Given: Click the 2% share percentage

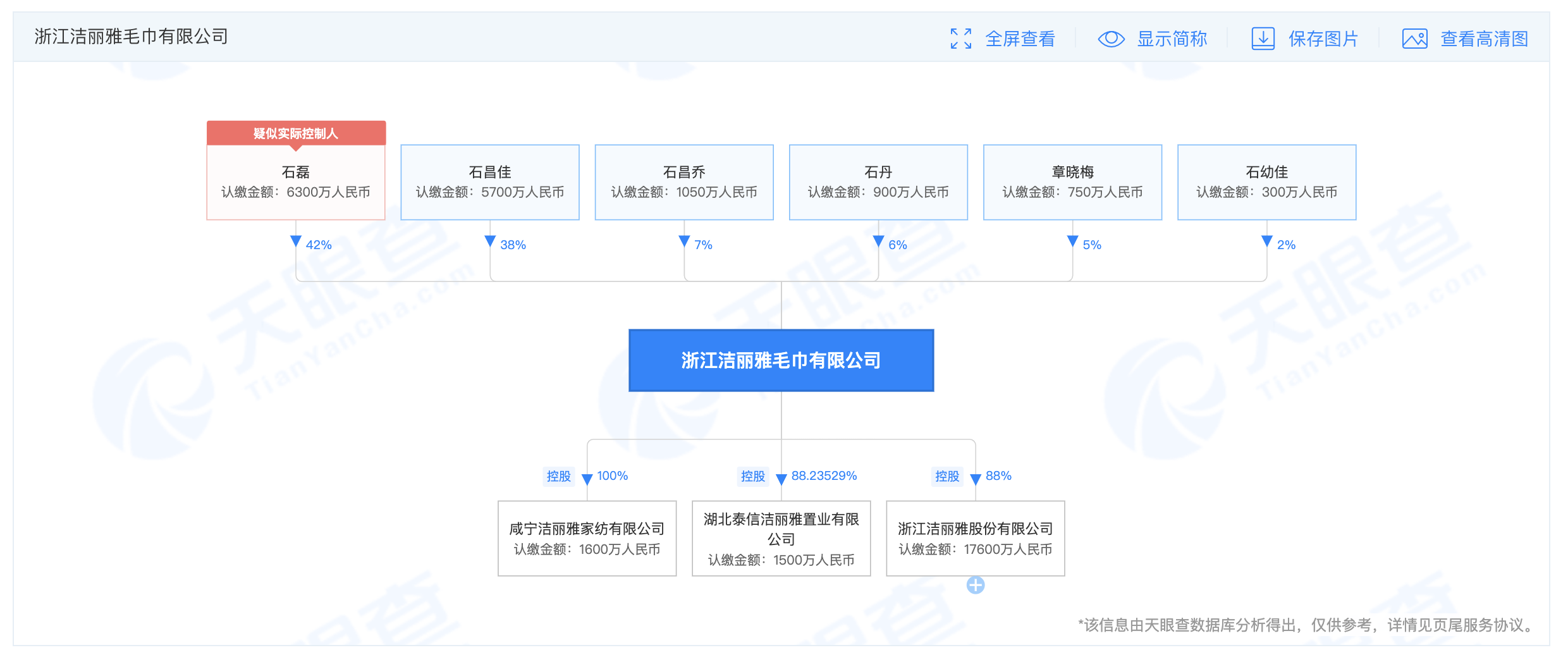Looking at the screenshot, I should click(x=1286, y=245).
